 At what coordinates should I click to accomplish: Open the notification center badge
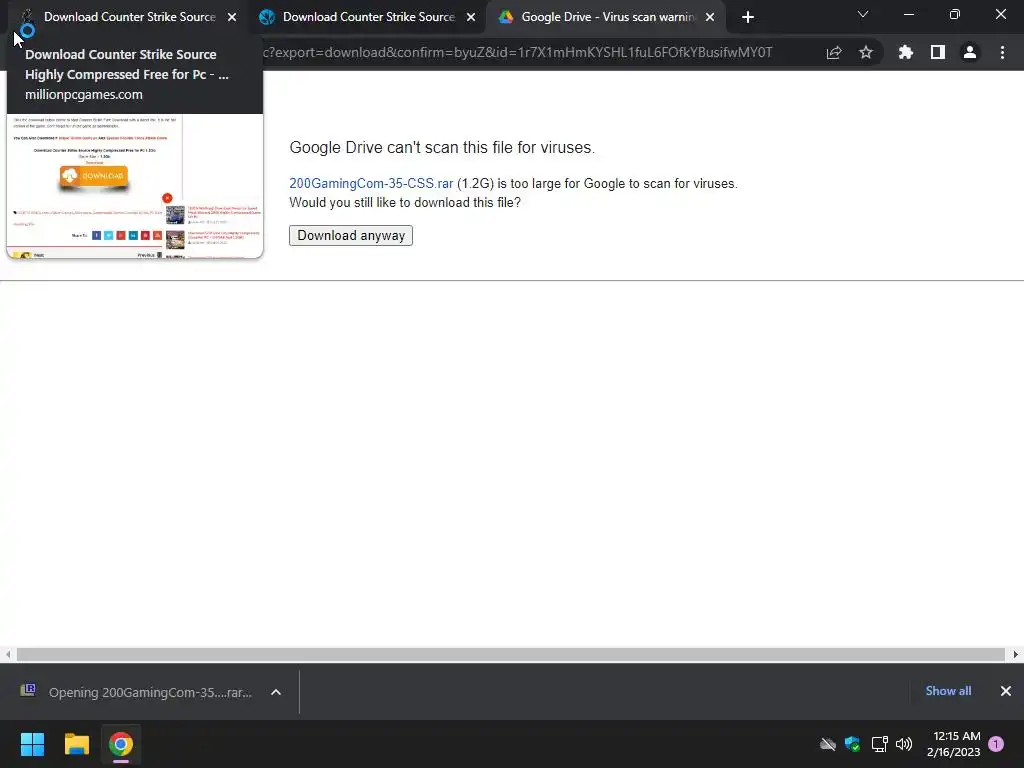click(996, 744)
